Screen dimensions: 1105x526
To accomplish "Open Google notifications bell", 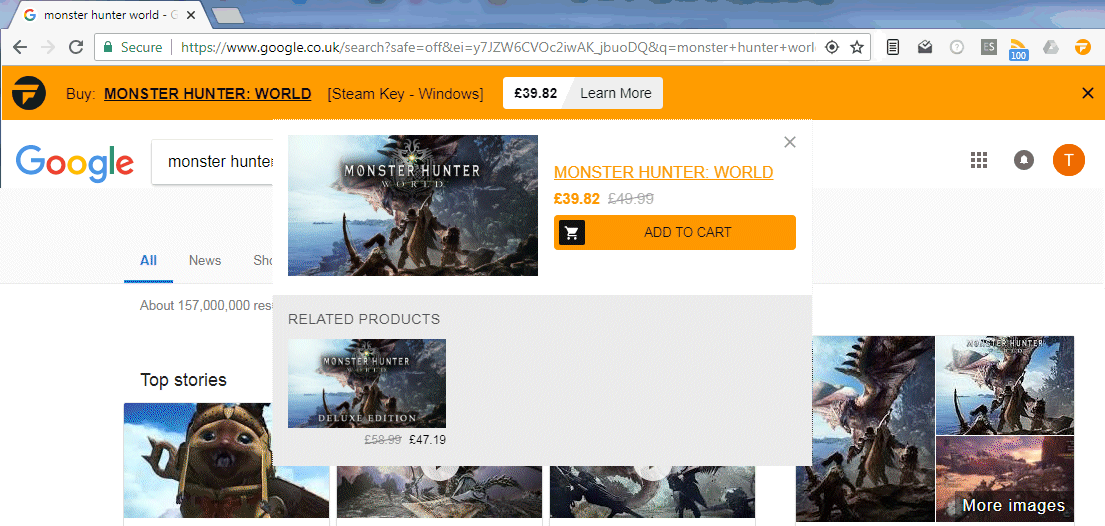I will coord(1024,160).
